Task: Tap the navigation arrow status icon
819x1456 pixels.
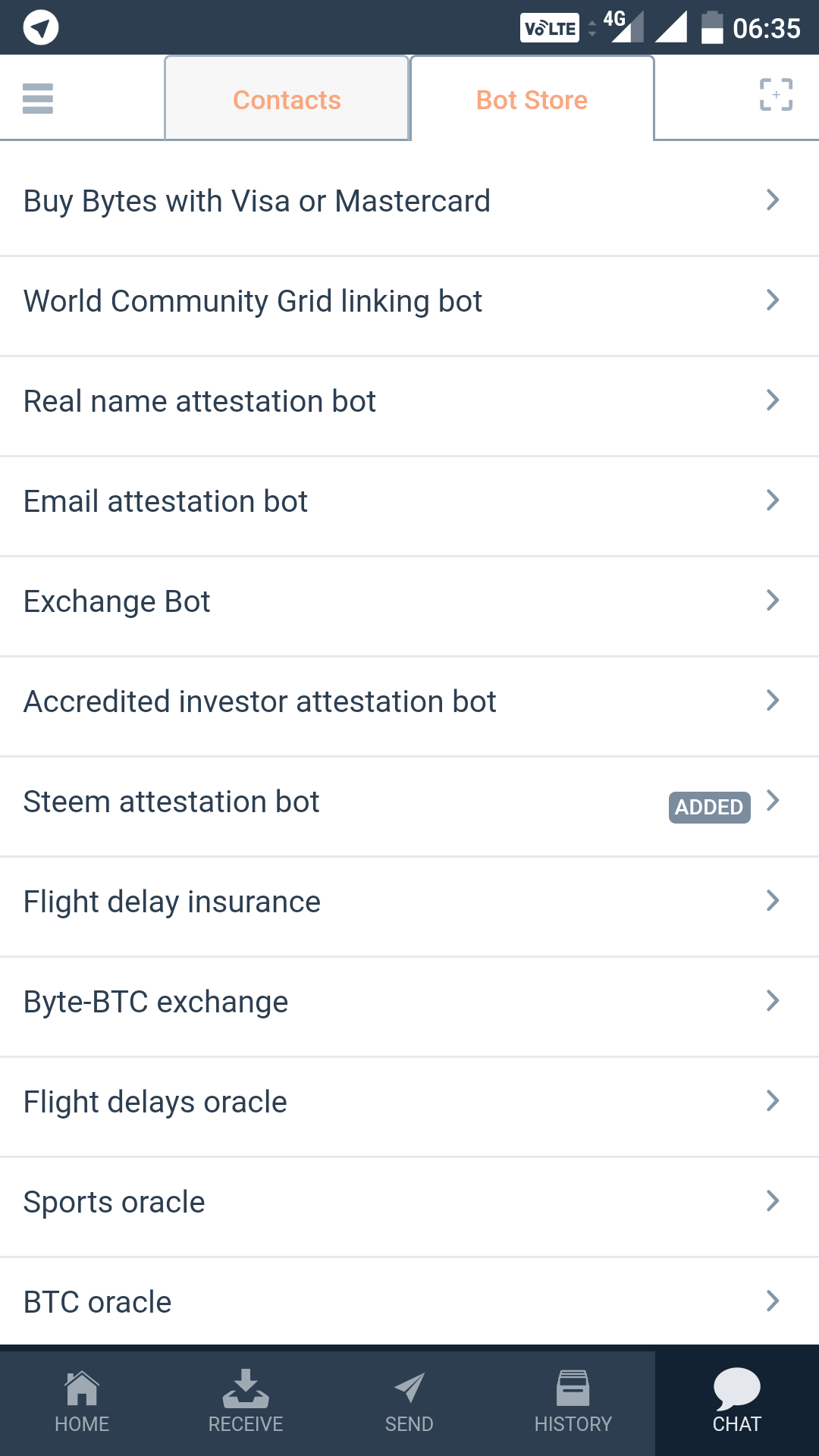Action: [41, 28]
